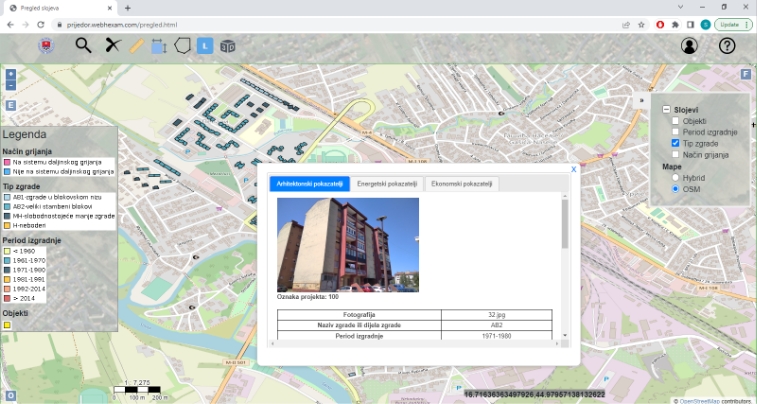The width and height of the screenshot is (757, 404).
Task: Enable the Način grijanja layer checkbox
Action: coord(676,155)
